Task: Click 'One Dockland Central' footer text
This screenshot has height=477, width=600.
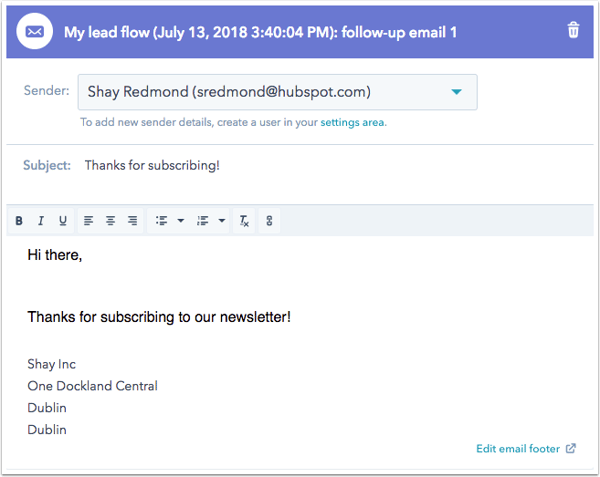Action: point(93,386)
